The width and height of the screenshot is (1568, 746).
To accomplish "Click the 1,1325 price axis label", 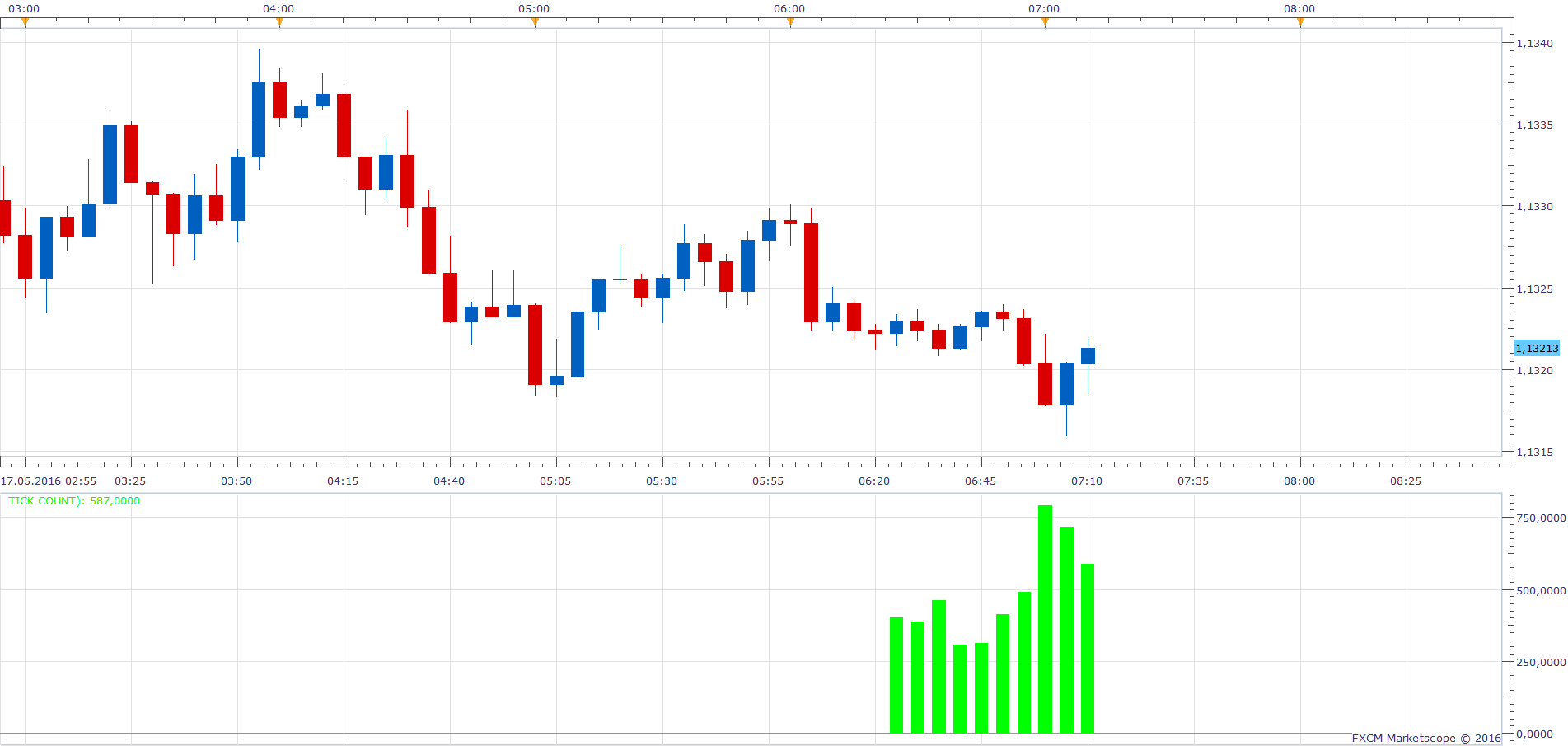I will (x=1535, y=289).
